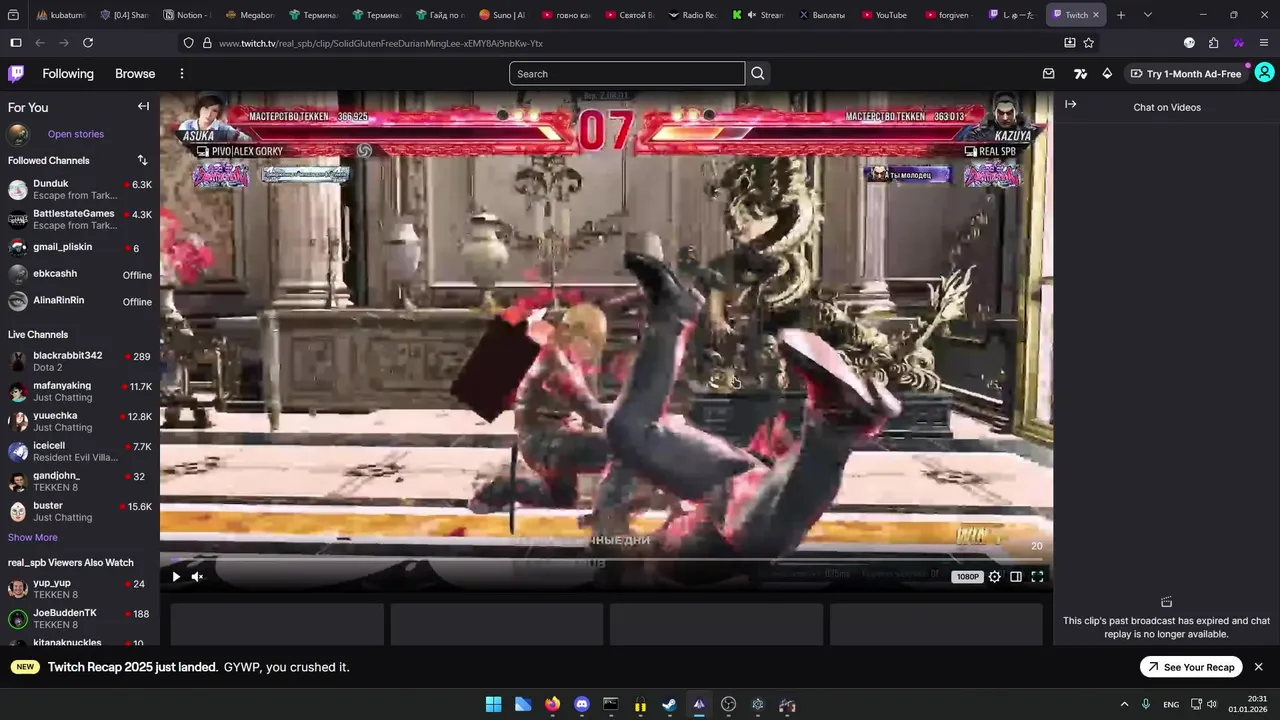The width and height of the screenshot is (1280, 720).
Task: Open iceicell Resident Evil channel
Action: point(80,451)
